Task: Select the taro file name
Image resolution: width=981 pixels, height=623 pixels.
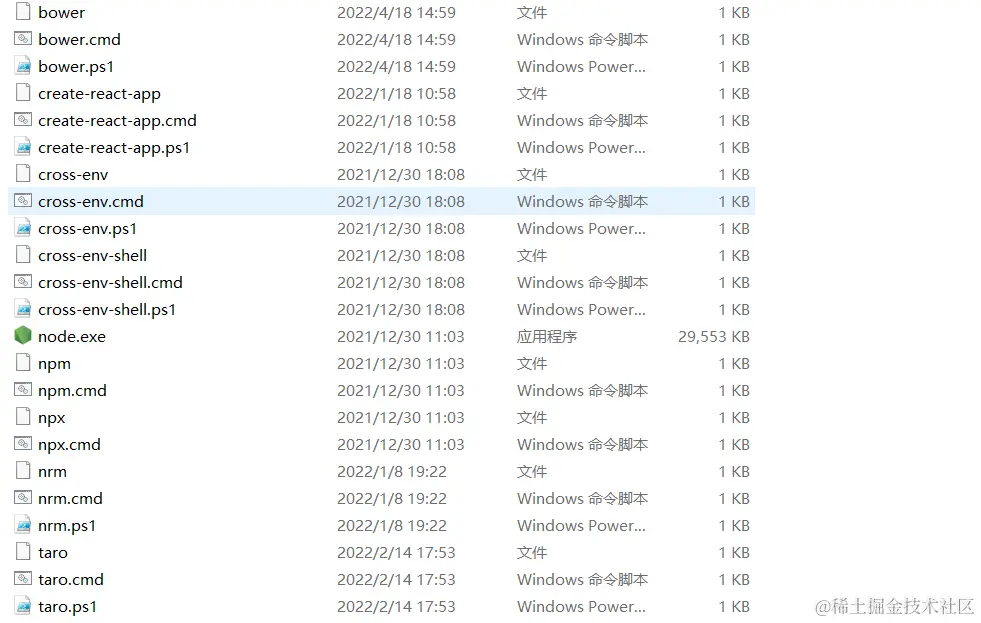Action: click(x=53, y=553)
